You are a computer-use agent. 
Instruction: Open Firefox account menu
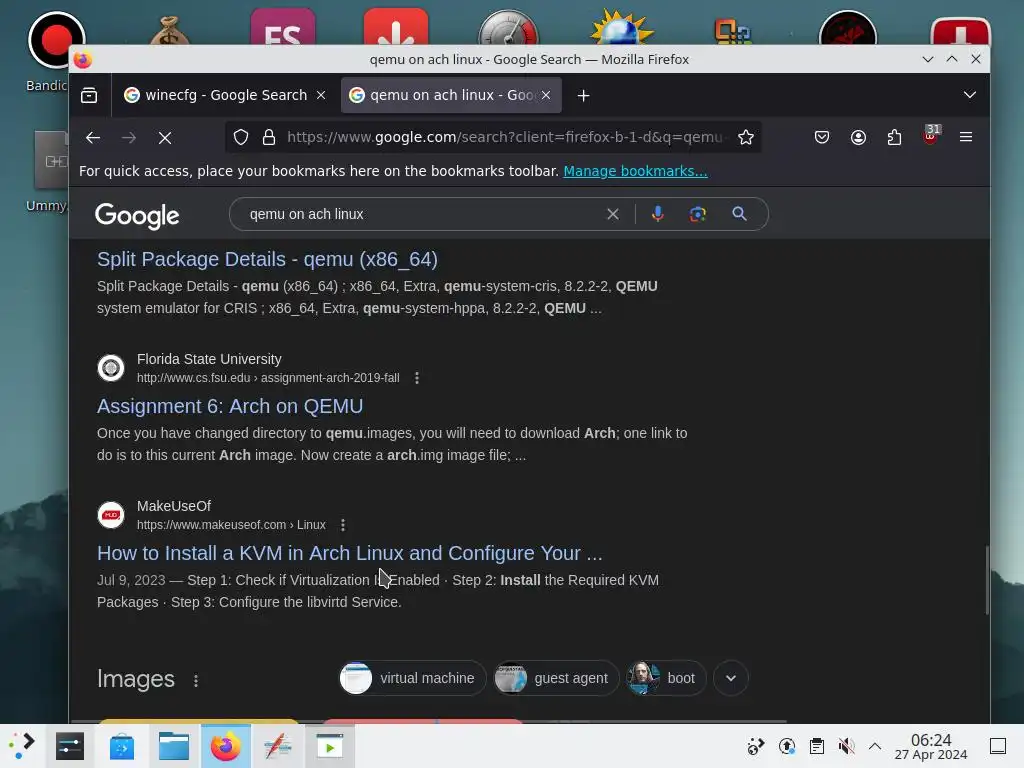coord(858,137)
